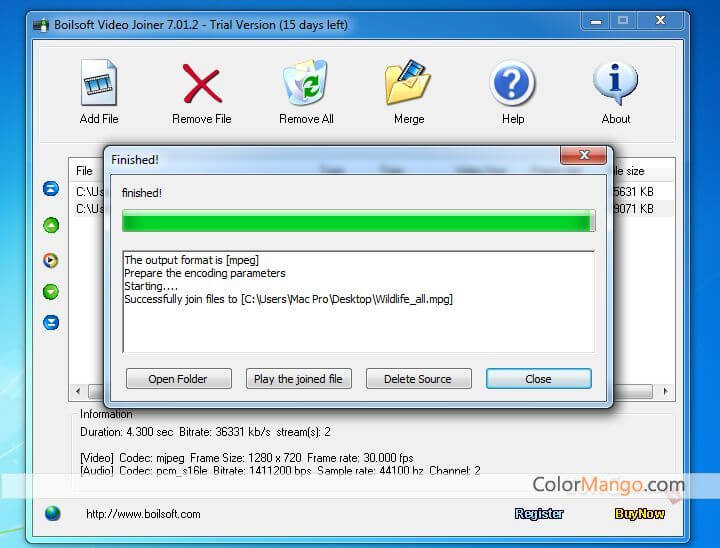720x548 pixels.
Task: Click the red X Remove File icon
Action: point(202,84)
